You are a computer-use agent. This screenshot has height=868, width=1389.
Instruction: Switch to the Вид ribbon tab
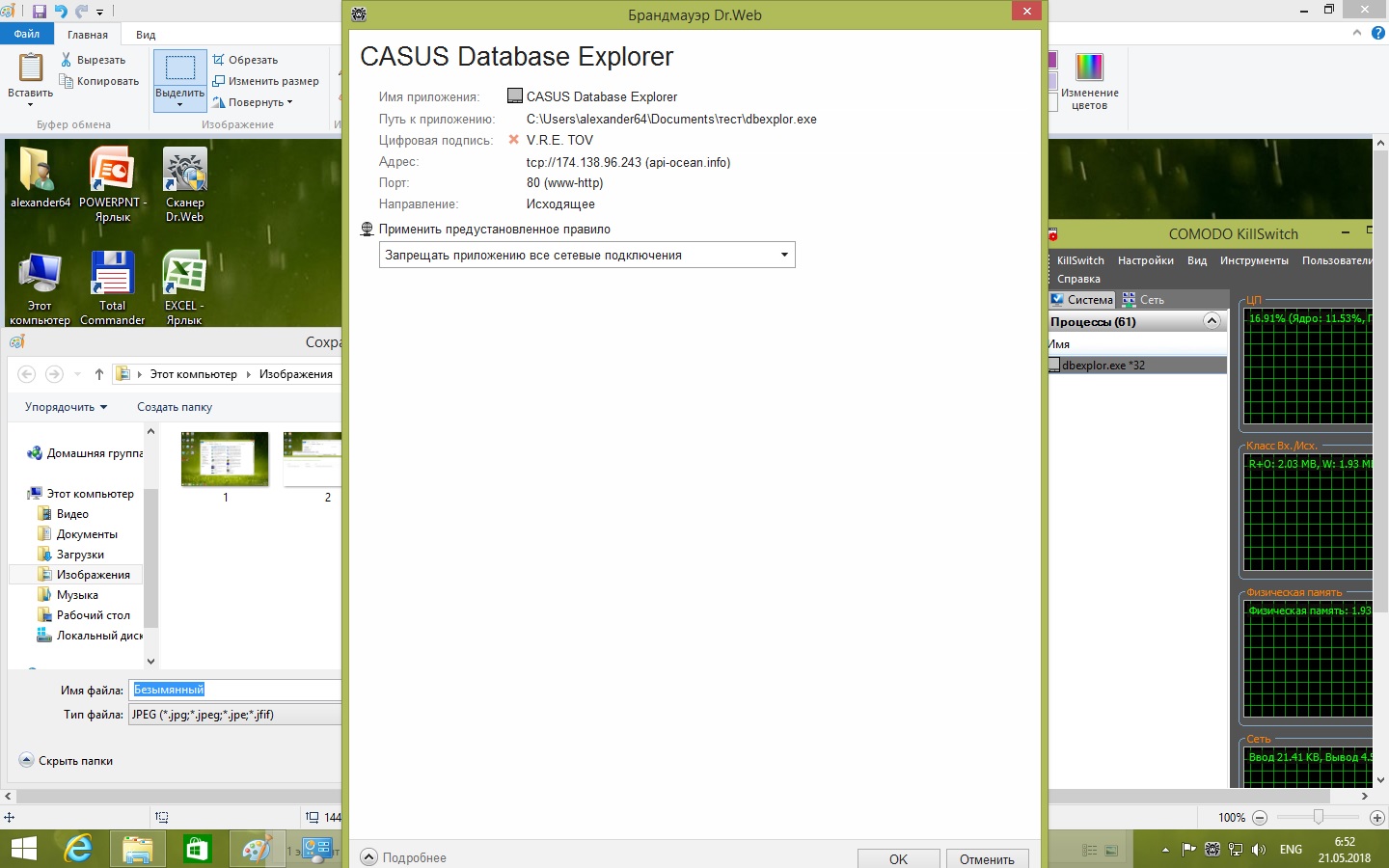click(x=146, y=35)
